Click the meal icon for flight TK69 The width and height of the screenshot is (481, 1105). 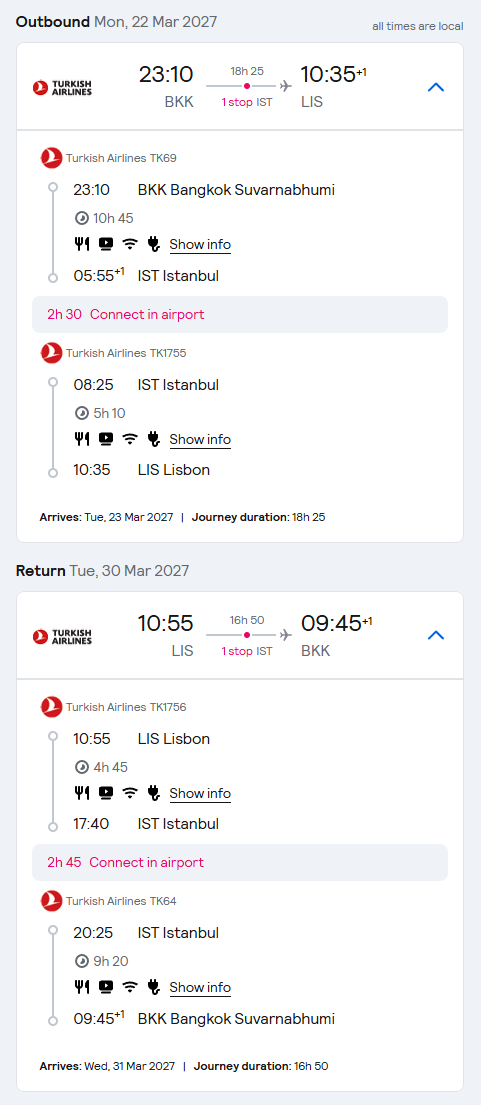(82, 245)
